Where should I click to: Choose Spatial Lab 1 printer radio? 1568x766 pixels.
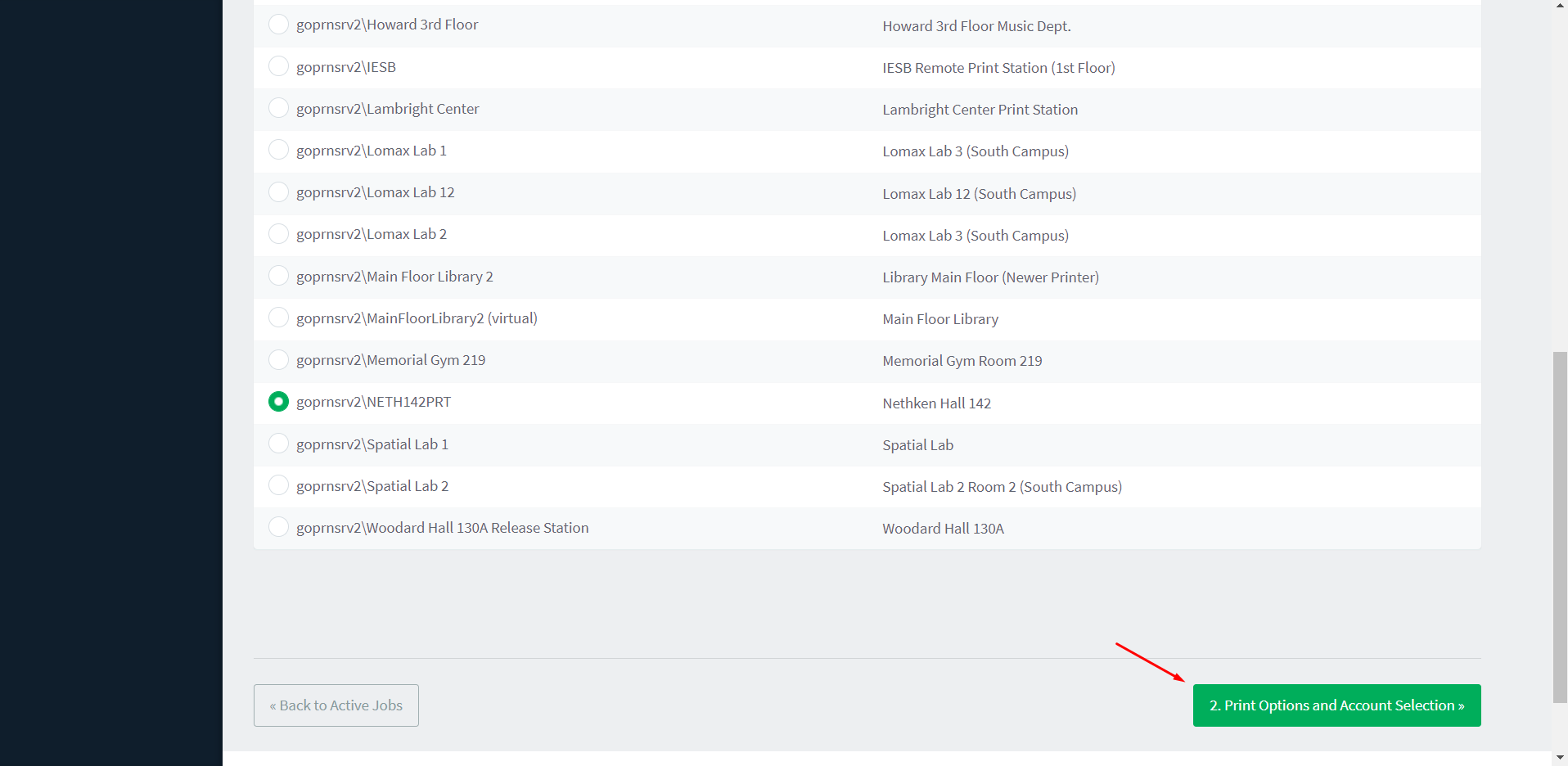278,444
